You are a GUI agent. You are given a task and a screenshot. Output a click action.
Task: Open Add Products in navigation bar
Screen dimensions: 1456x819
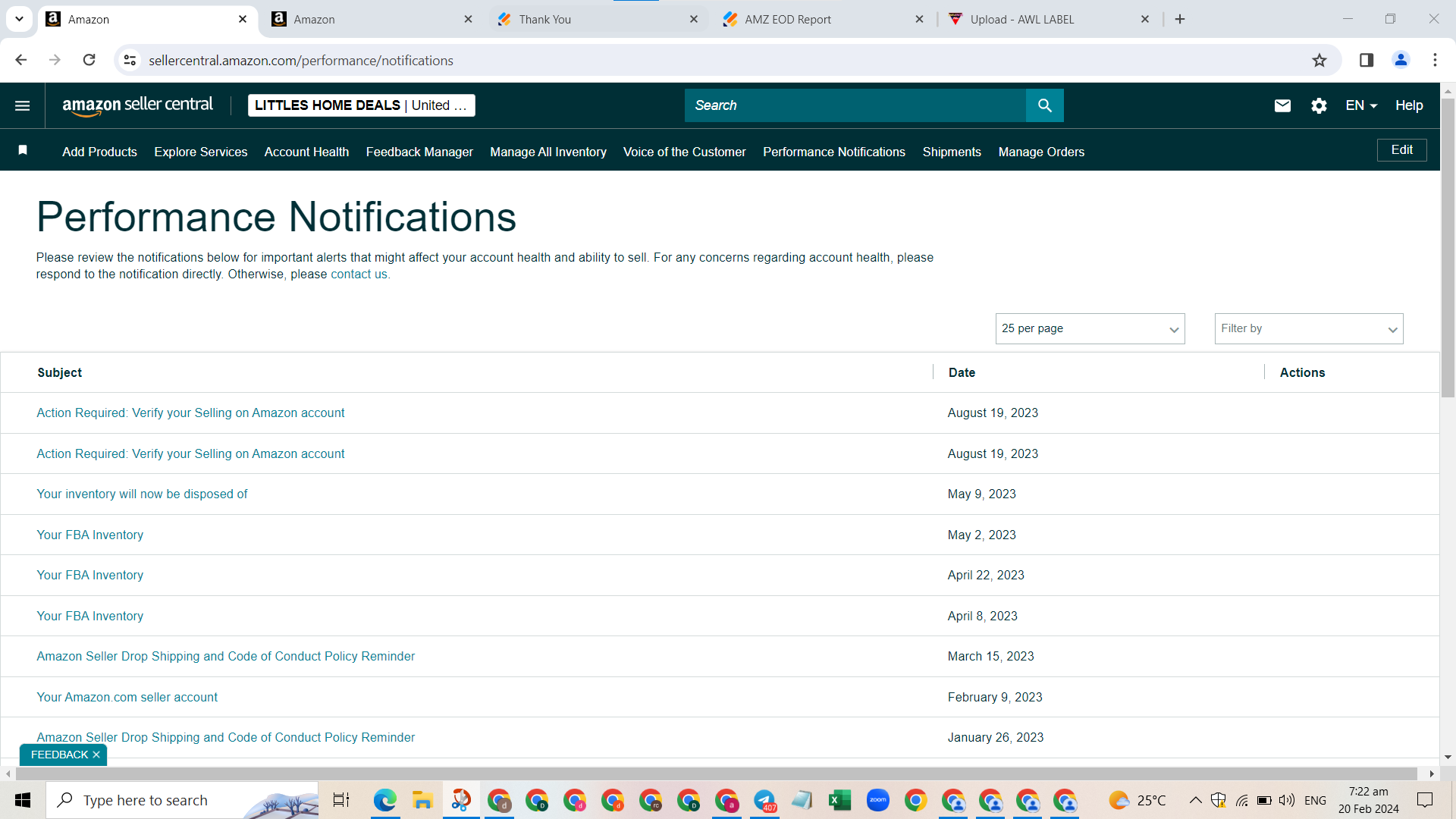[x=99, y=152]
